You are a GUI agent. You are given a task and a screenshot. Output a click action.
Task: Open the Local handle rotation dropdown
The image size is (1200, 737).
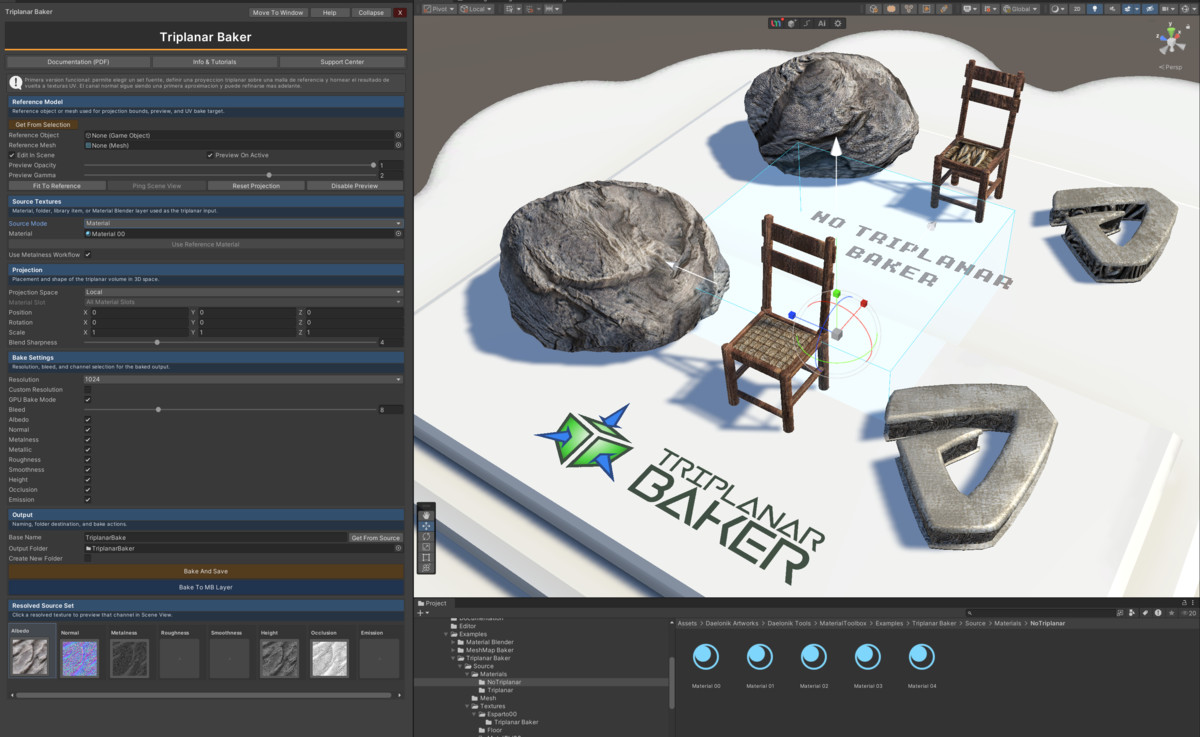click(476, 8)
